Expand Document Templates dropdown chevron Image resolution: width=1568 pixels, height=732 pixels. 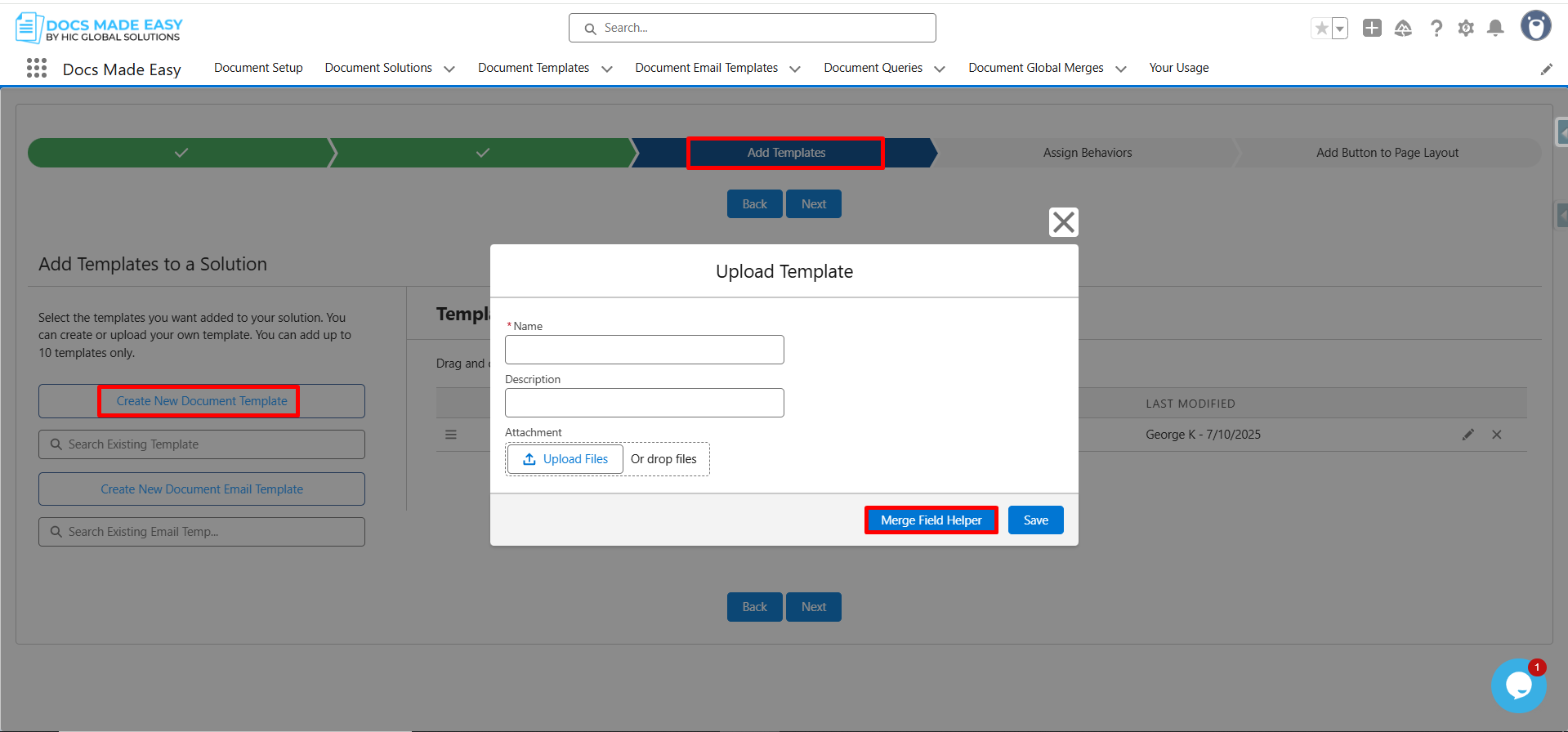pos(607,69)
